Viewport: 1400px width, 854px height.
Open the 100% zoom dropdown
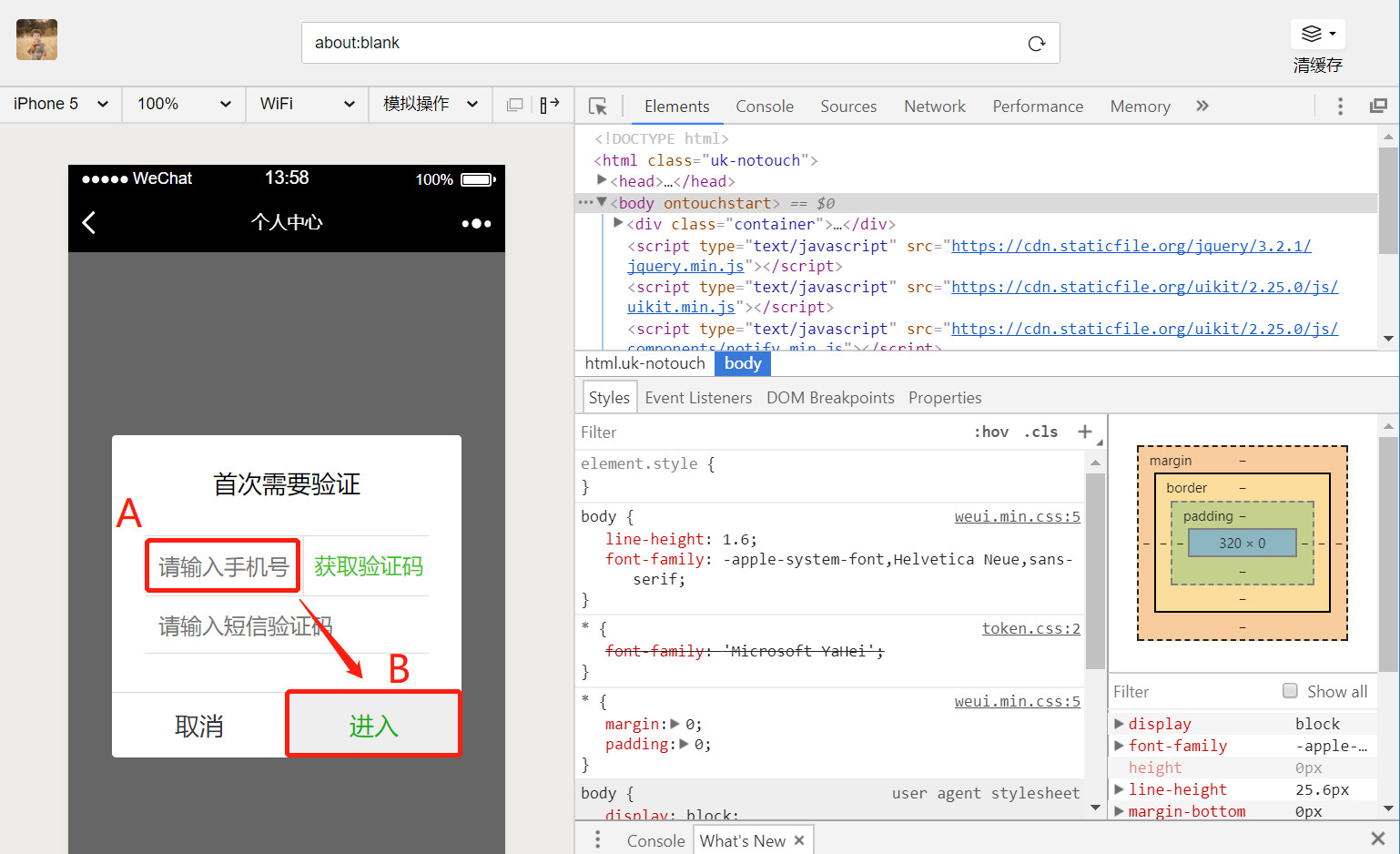(x=184, y=104)
